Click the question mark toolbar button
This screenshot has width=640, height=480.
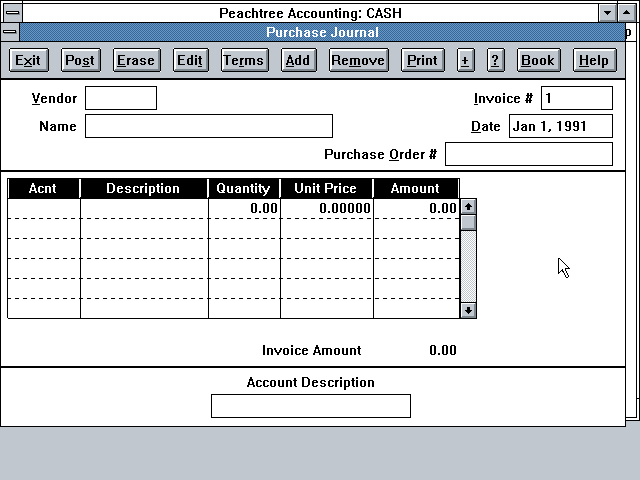(496, 60)
